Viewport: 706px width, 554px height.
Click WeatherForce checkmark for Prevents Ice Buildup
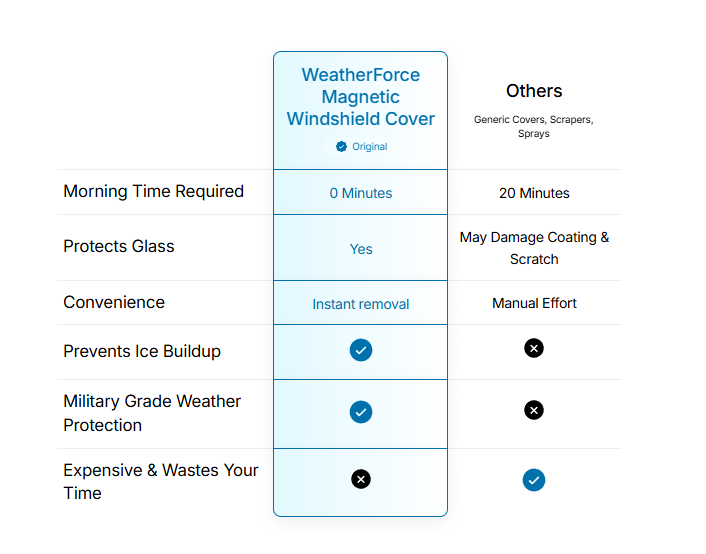(361, 350)
